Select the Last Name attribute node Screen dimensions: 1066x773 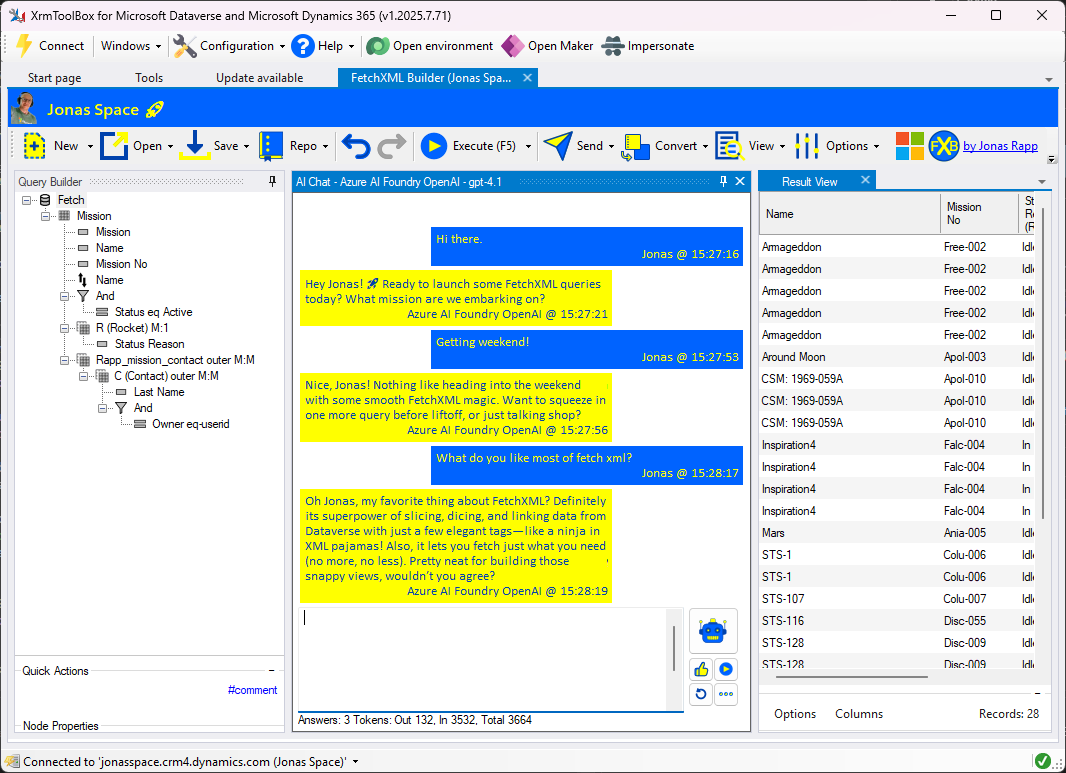(x=159, y=392)
